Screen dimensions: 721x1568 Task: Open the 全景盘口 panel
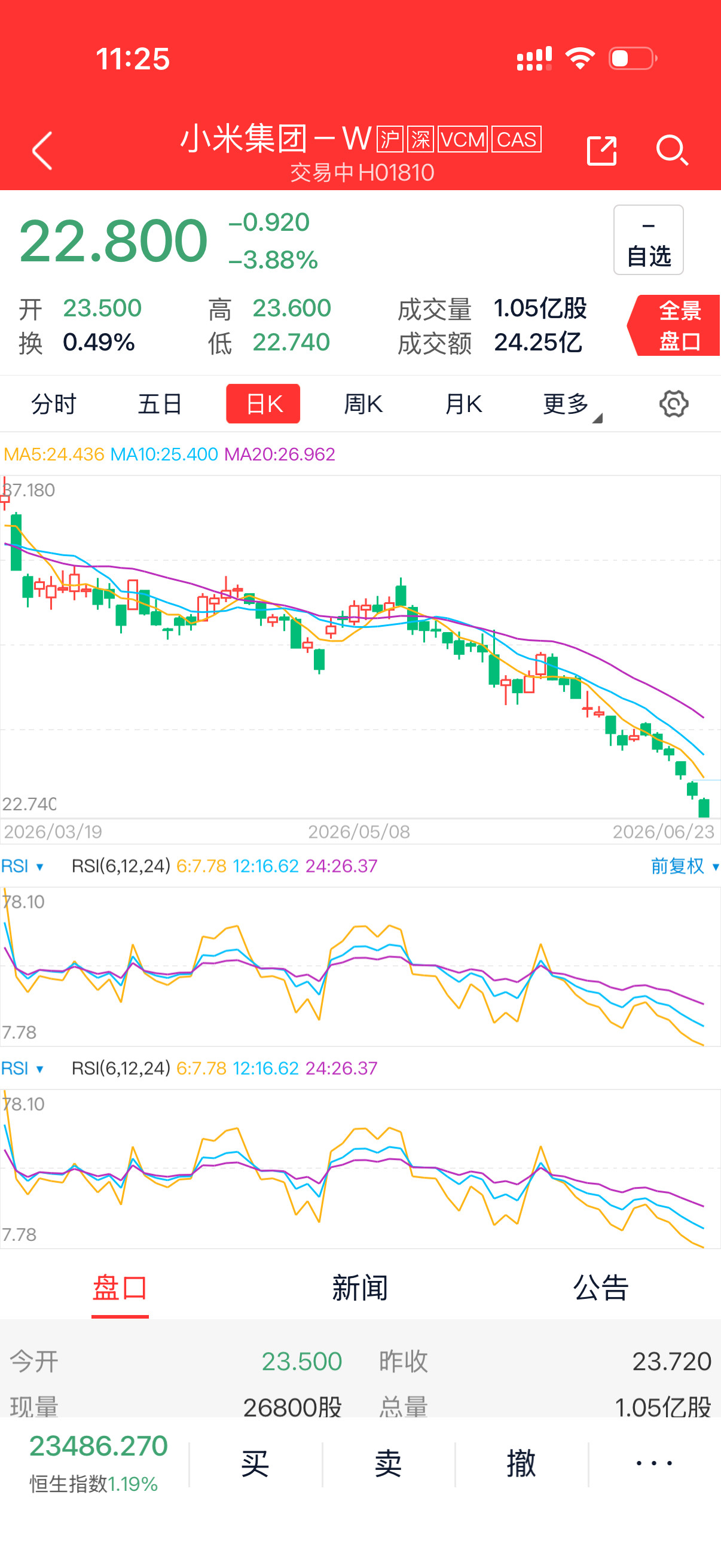click(674, 326)
